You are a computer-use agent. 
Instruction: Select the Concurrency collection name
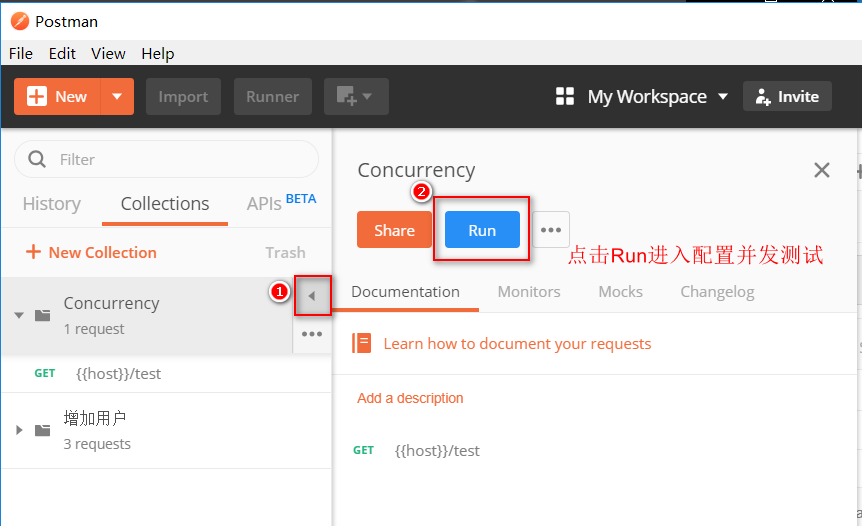(x=112, y=303)
